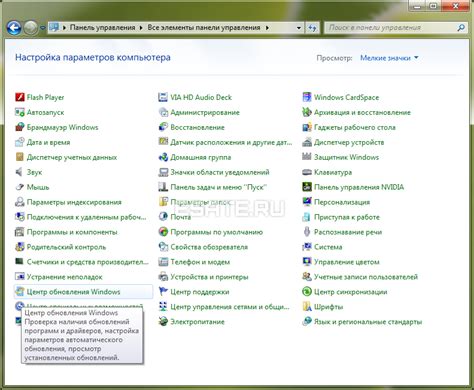Image resolution: width=474 pixels, height=390 pixels.
Task: Select Все элементы панели управления breadcrumb
Action: pyautogui.click(x=204, y=28)
